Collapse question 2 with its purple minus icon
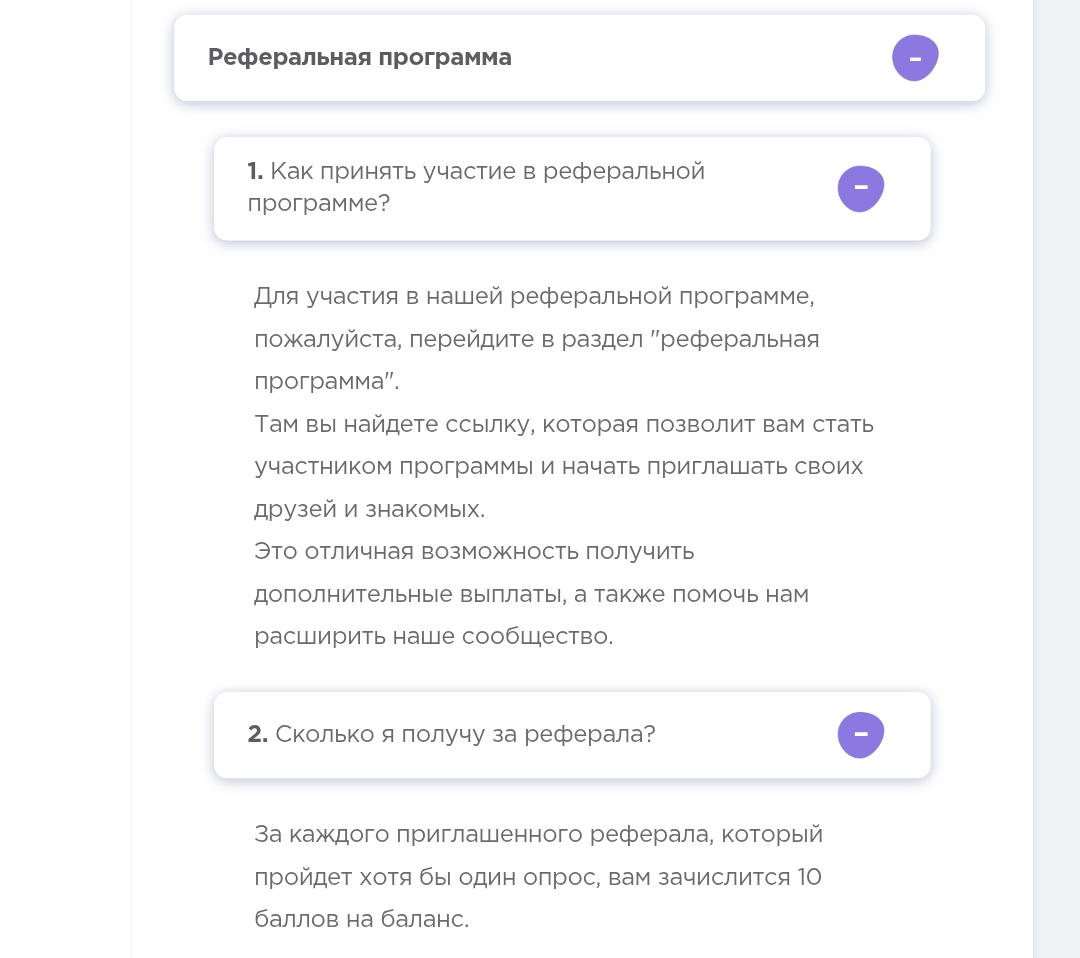The image size is (1080, 958). coord(860,735)
